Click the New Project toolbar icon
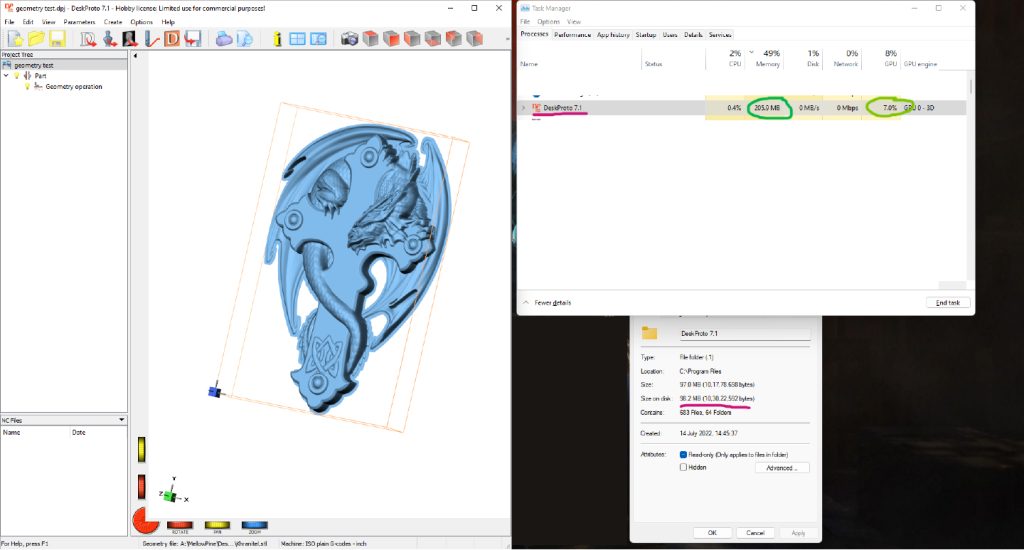 coord(15,39)
